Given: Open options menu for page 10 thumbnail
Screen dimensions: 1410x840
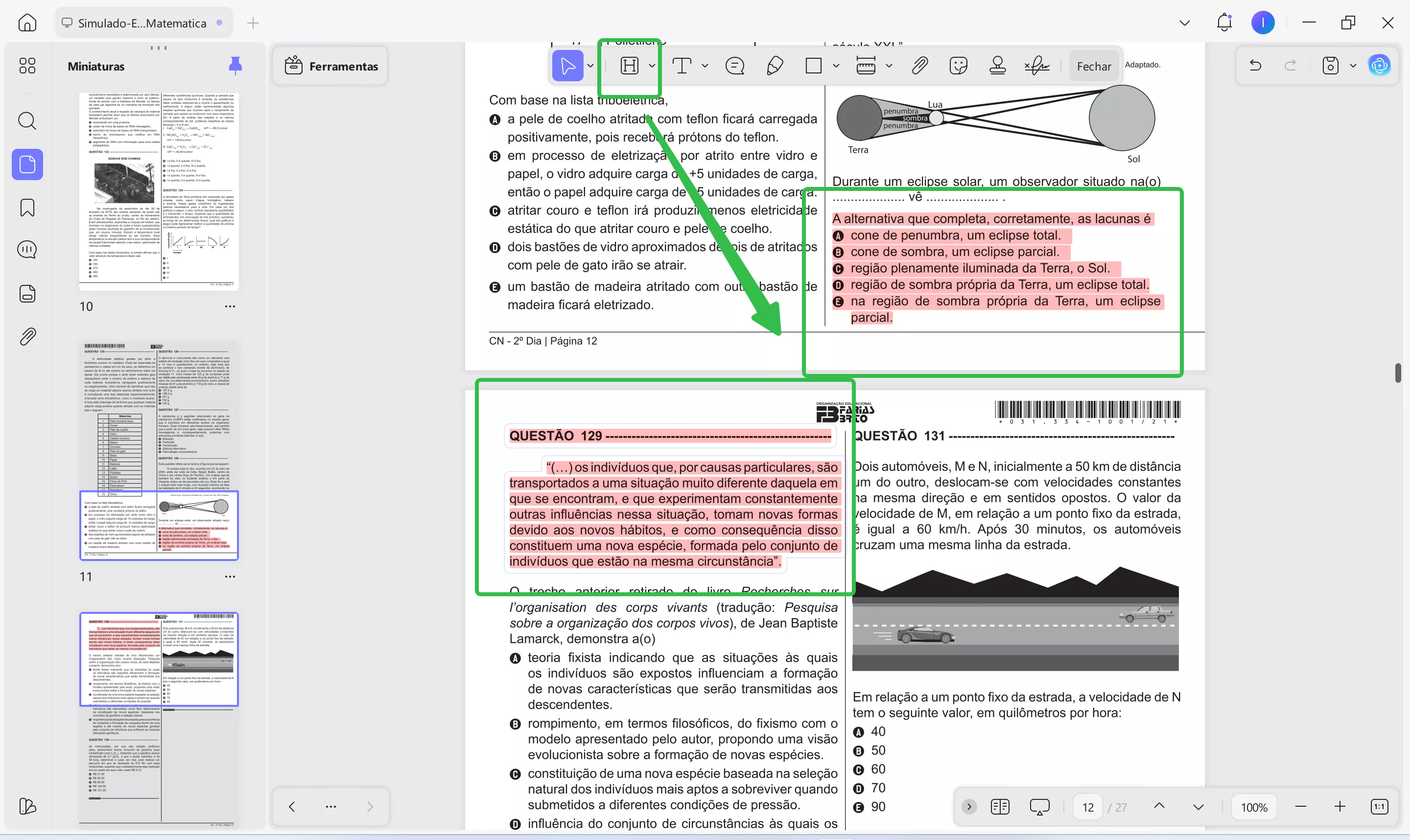Looking at the screenshot, I should (230, 306).
